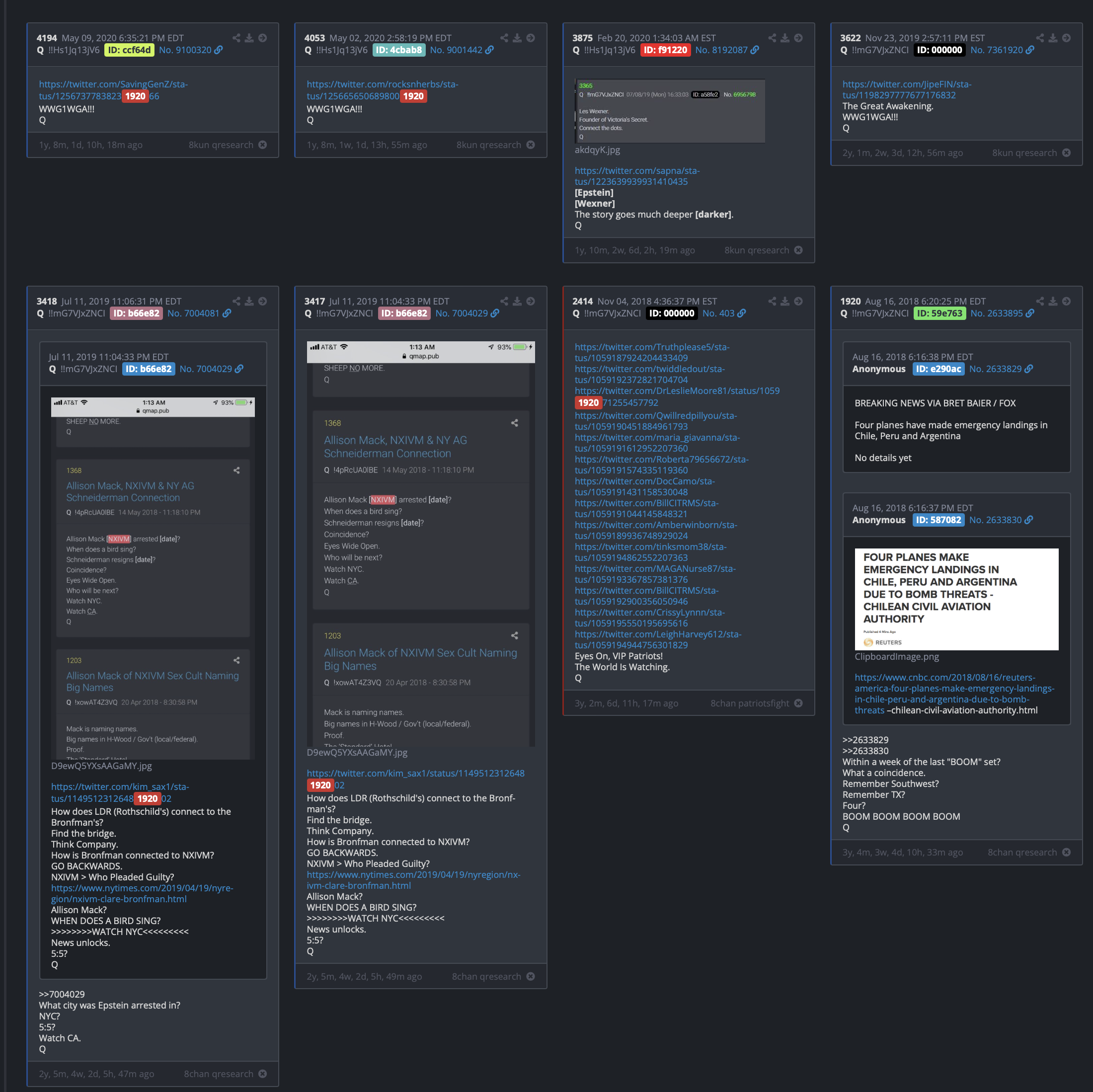Click '8kun qresearch' in post 3622 footer

click(1024, 153)
